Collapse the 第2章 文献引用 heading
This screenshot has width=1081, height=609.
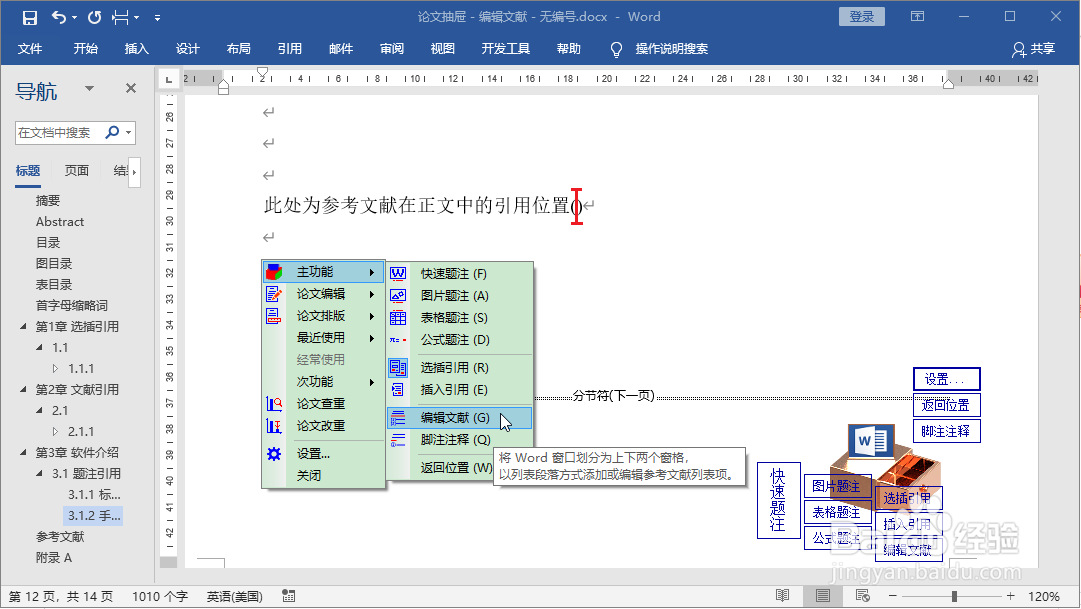(x=23, y=389)
